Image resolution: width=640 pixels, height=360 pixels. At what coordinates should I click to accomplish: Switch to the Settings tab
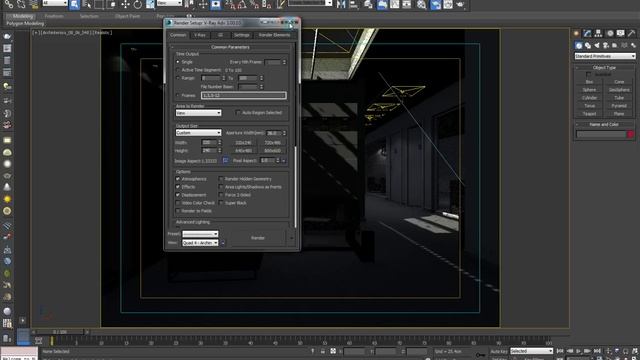(x=241, y=35)
